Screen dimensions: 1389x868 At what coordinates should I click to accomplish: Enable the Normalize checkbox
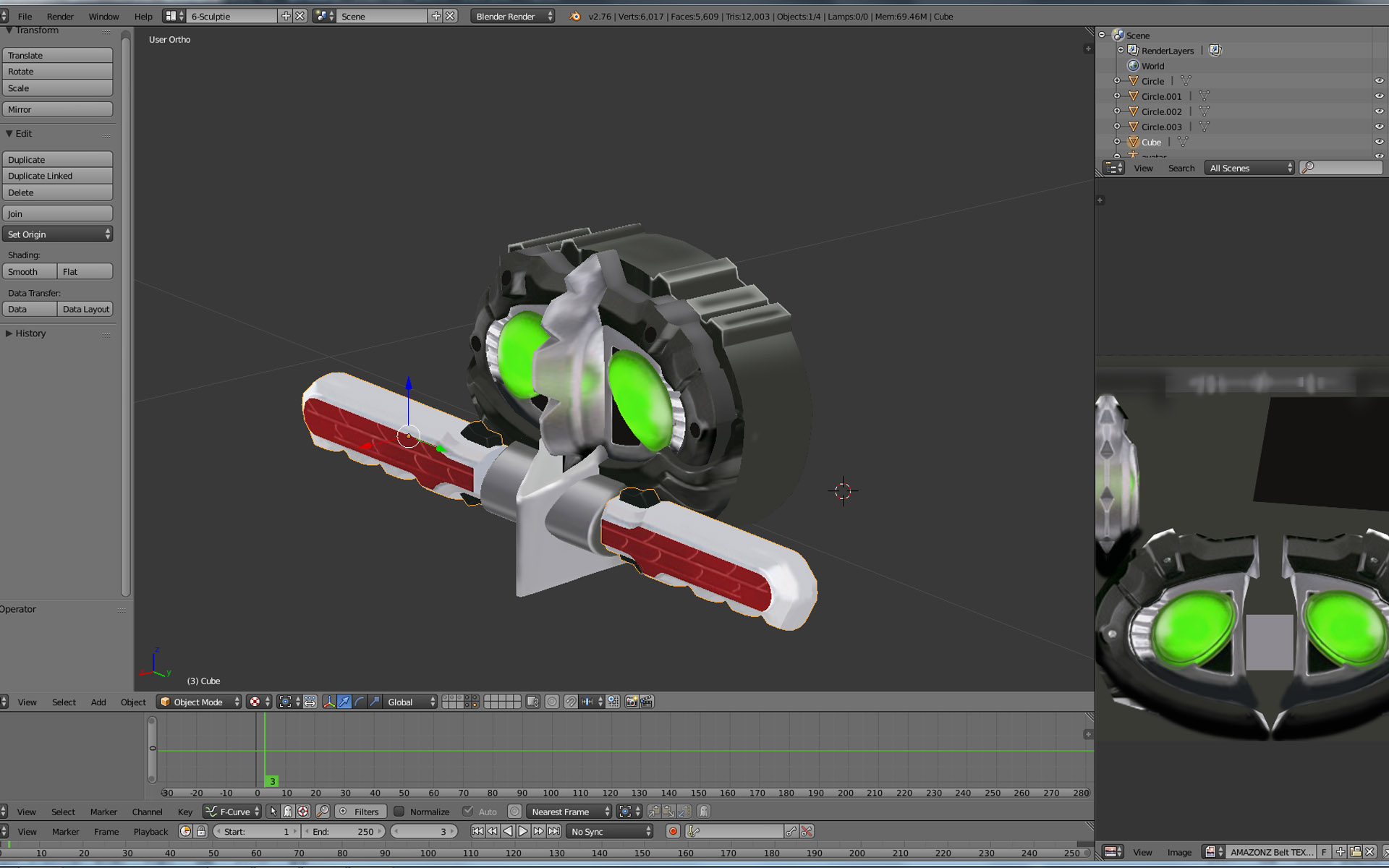(x=399, y=812)
